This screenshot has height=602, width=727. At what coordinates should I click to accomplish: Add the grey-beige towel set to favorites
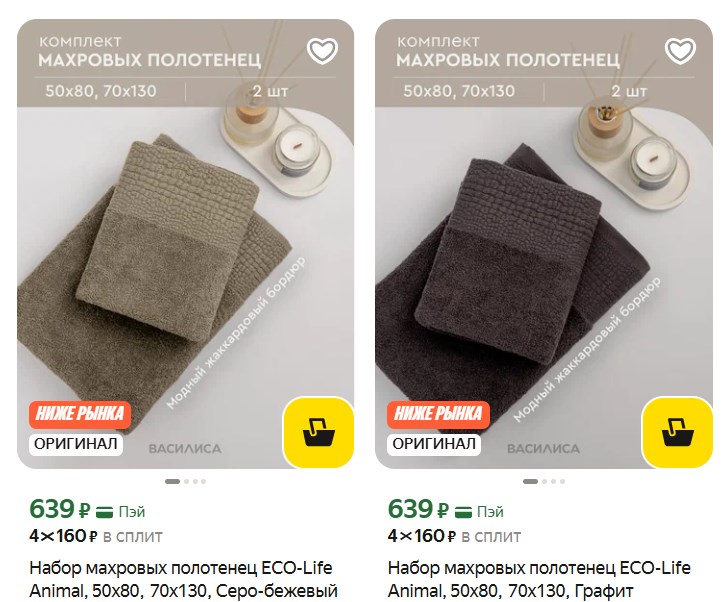[x=322, y=51]
